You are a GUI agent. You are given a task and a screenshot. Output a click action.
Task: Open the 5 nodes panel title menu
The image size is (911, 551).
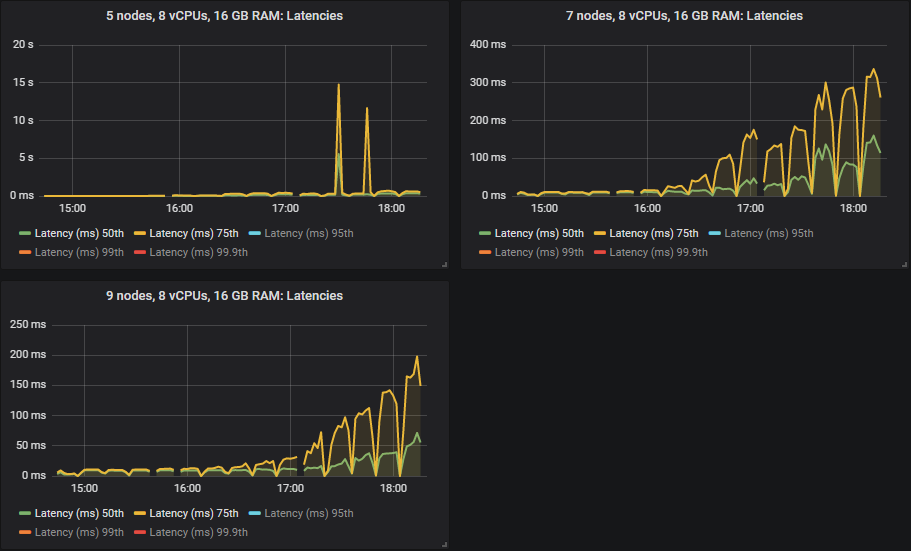click(224, 15)
